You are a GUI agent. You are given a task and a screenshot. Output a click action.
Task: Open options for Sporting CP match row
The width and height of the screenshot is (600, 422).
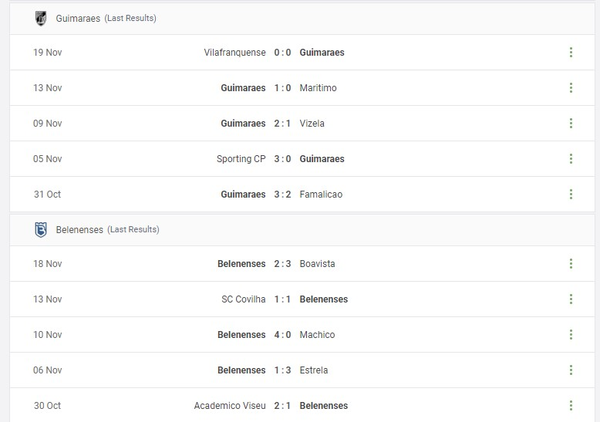coord(571,159)
